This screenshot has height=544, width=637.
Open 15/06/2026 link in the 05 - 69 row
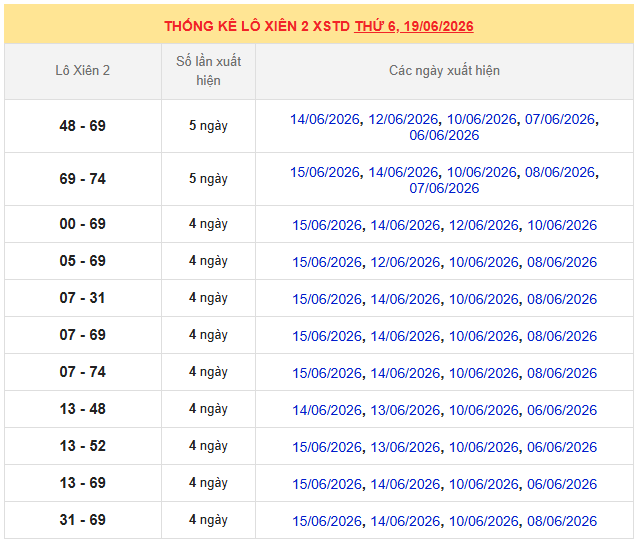coord(327,262)
